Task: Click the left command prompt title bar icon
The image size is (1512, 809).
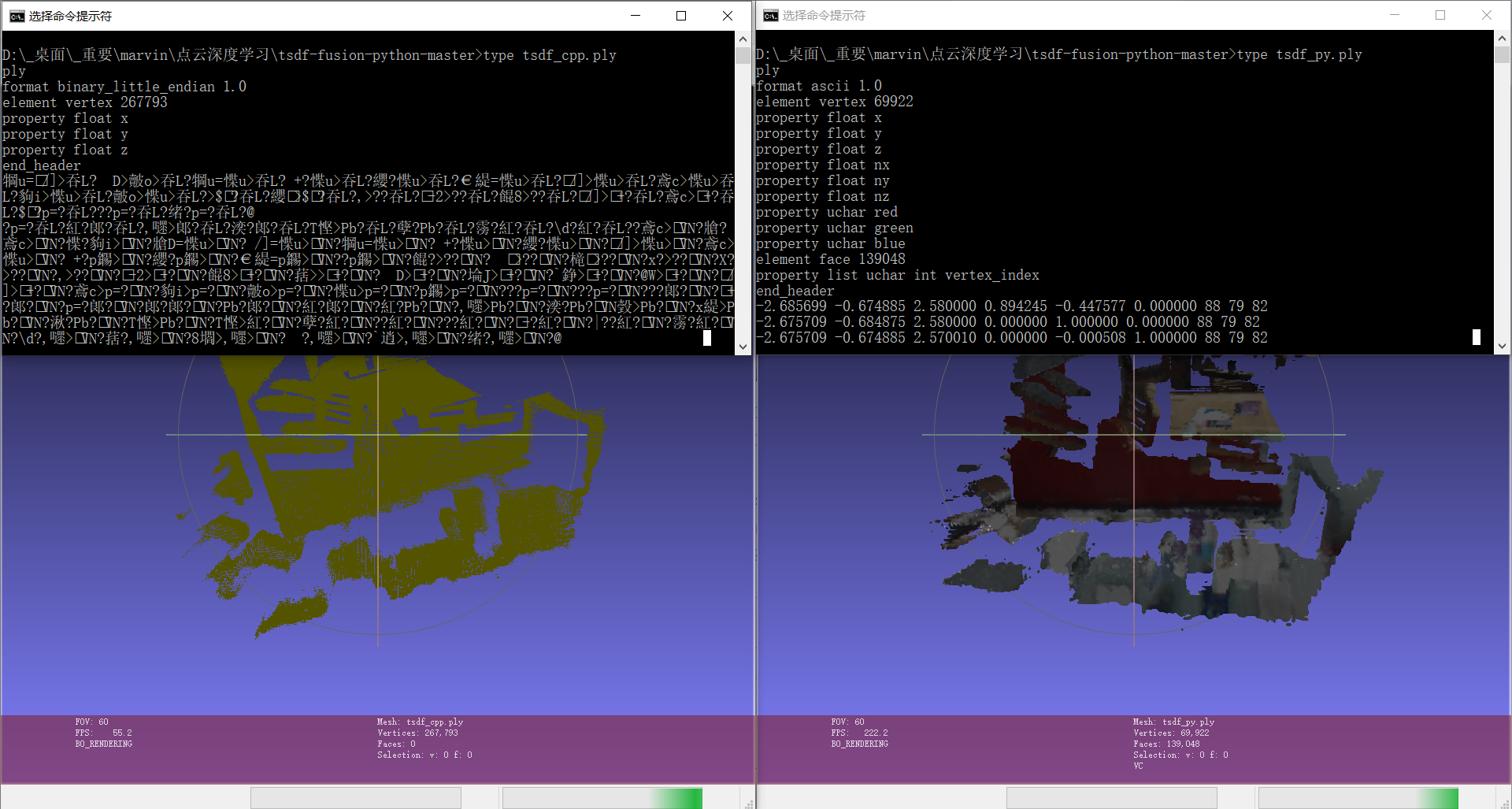Action: (x=17, y=16)
